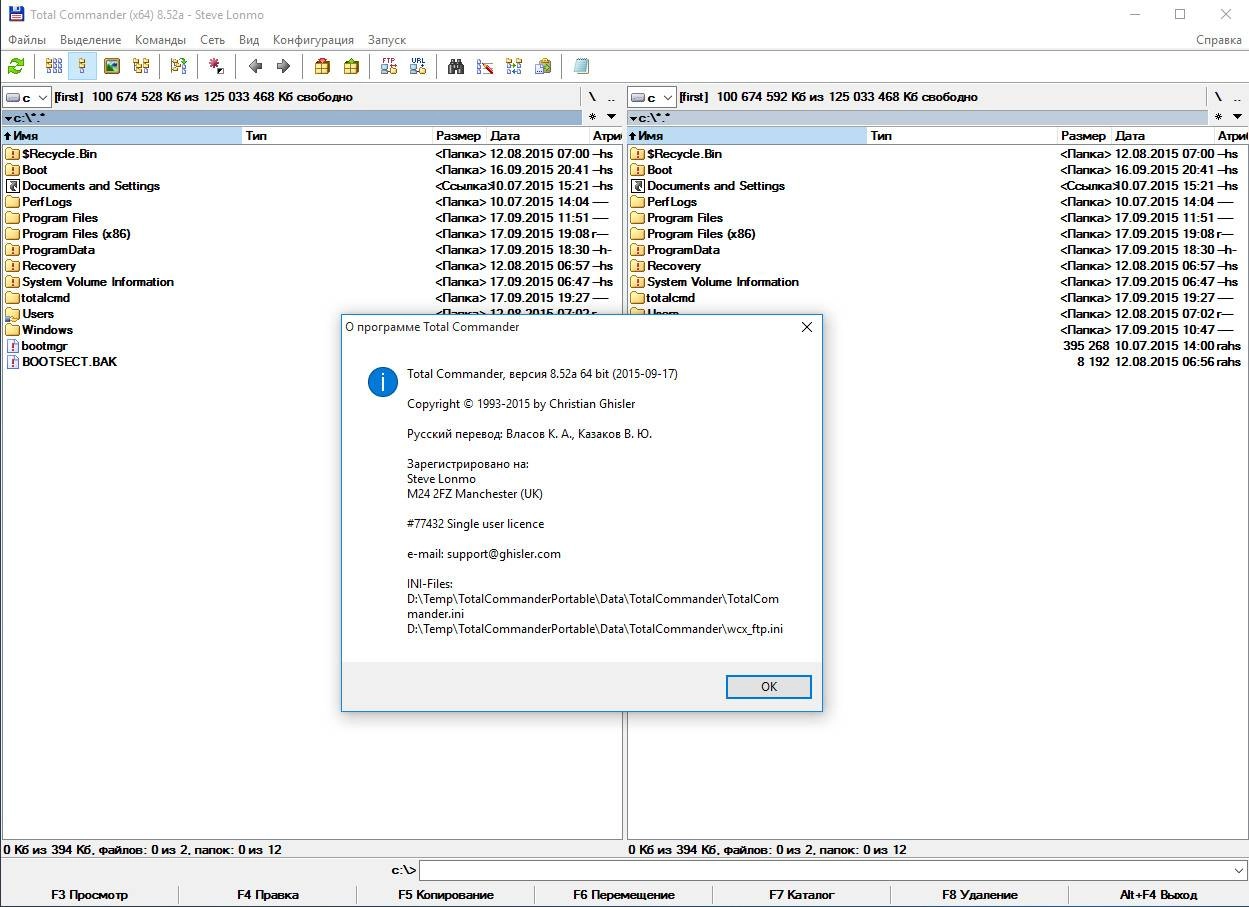Select the highlighted full details view icon

[x=83, y=66]
